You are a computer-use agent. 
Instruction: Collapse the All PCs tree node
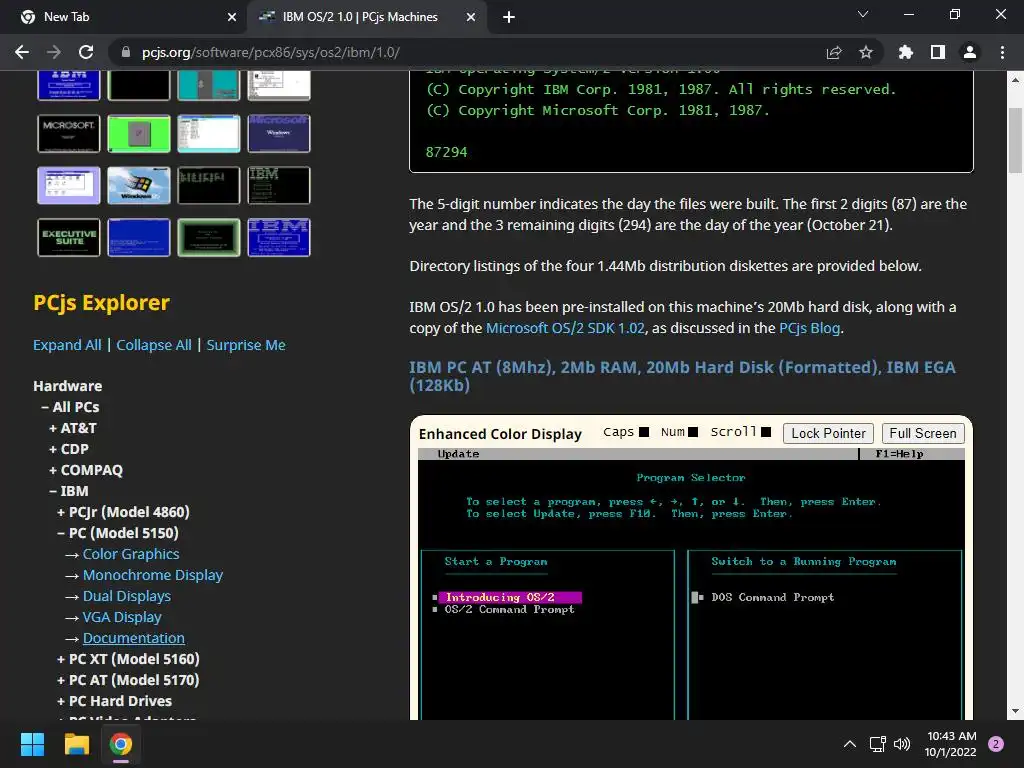[x=70, y=407]
